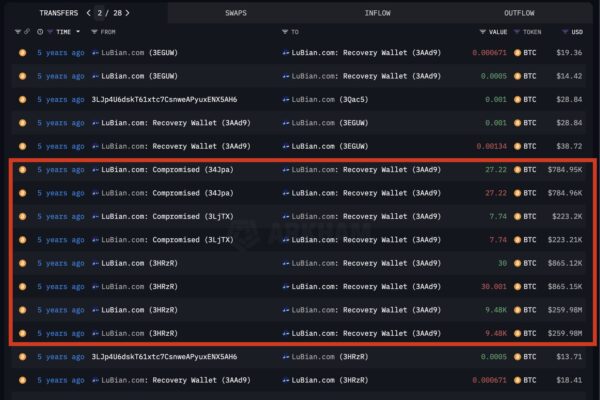Go to previous transfers page arrow

coord(88,13)
